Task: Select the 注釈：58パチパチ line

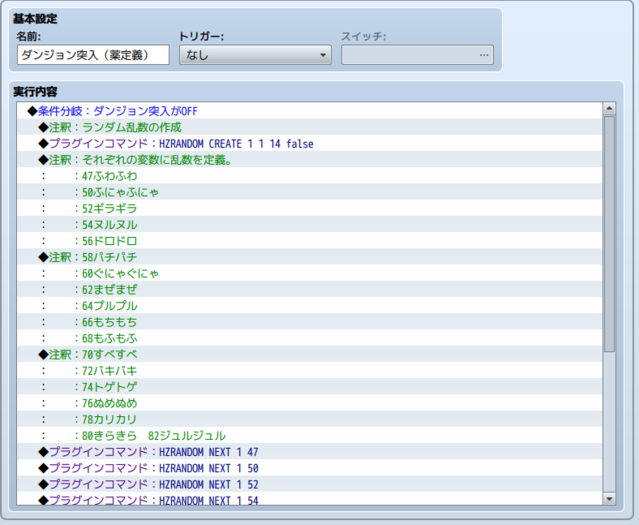Action: click(309, 257)
